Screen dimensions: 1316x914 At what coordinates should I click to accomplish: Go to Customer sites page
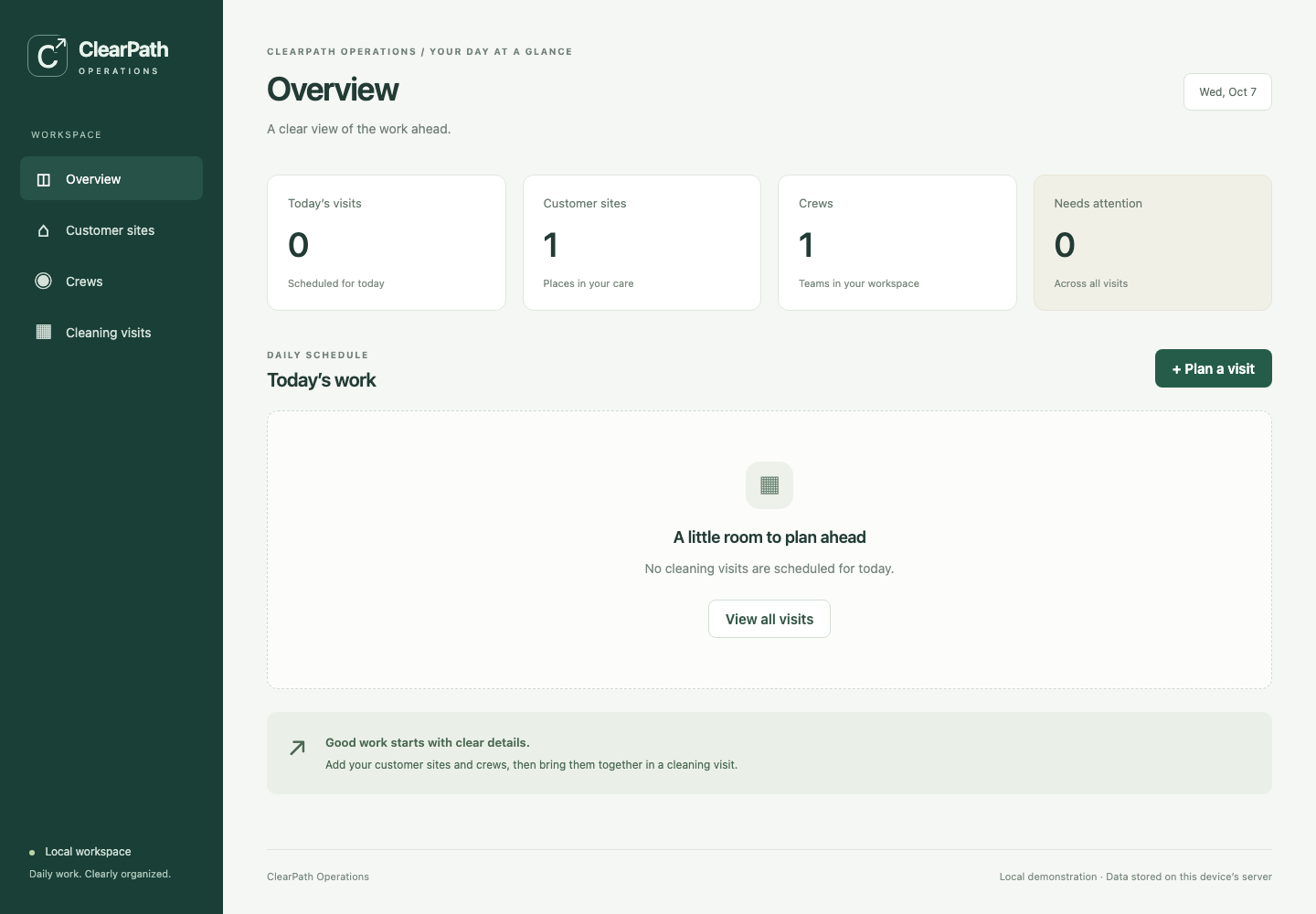point(111,229)
